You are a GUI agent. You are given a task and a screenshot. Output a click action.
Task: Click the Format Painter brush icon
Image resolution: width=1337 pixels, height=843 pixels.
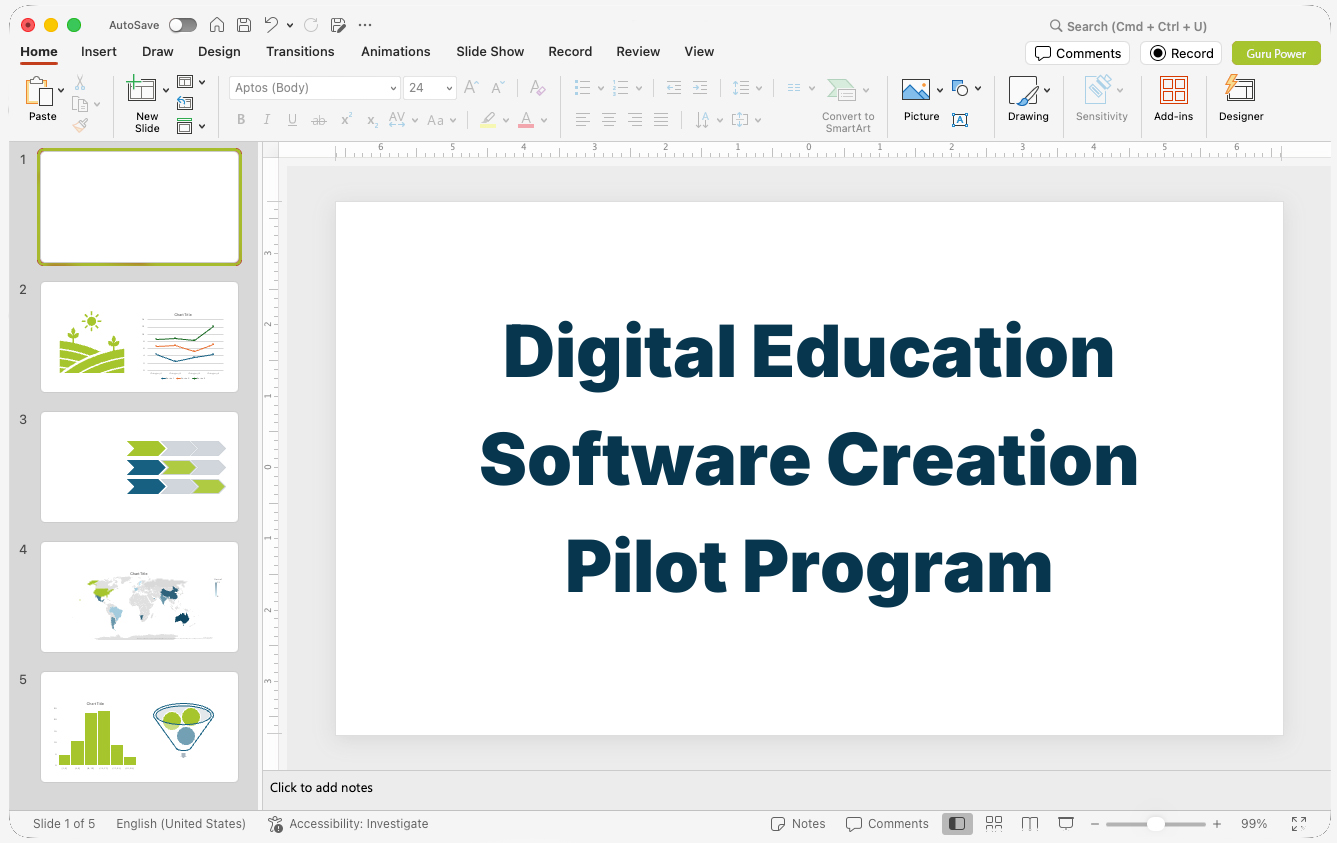click(x=80, y=125)
